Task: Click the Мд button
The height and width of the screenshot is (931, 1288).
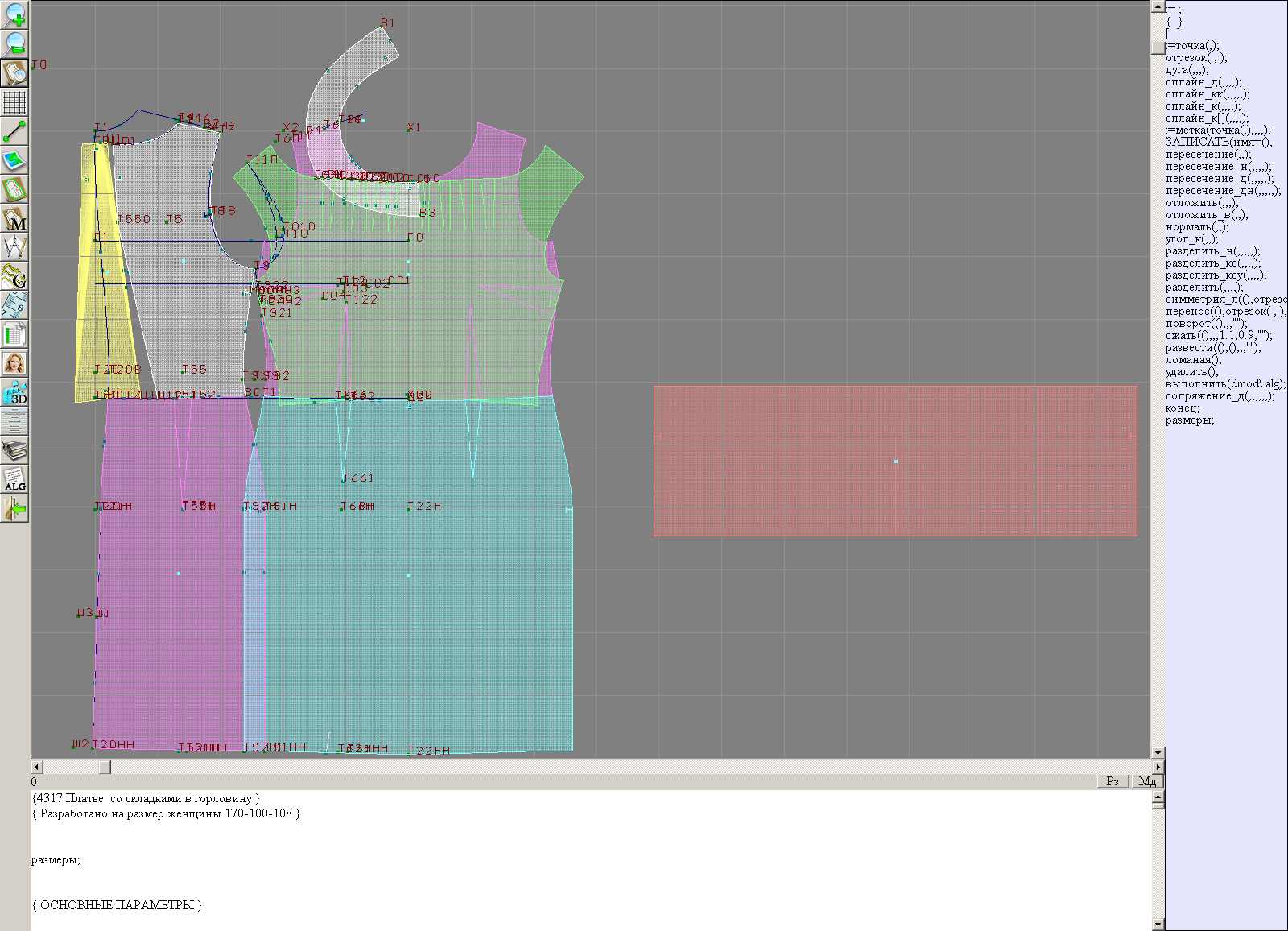Action: (x=1147, y=781)
